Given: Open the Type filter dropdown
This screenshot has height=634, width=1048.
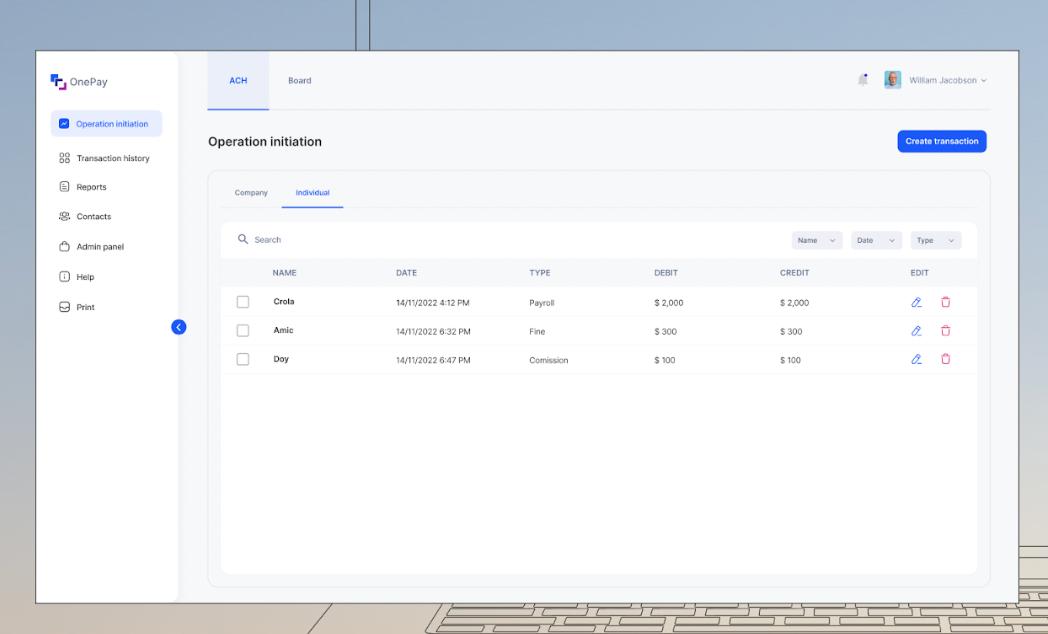Looking at the screenshot, I should coord(936,241).
